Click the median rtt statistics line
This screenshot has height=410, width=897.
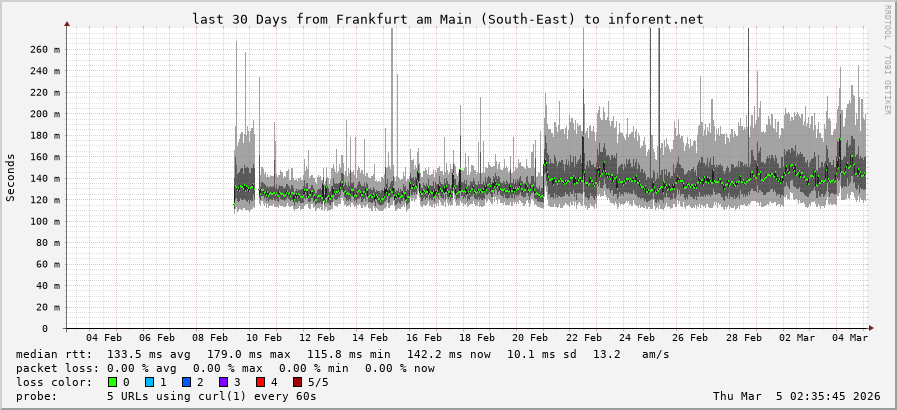click(342, 354)
